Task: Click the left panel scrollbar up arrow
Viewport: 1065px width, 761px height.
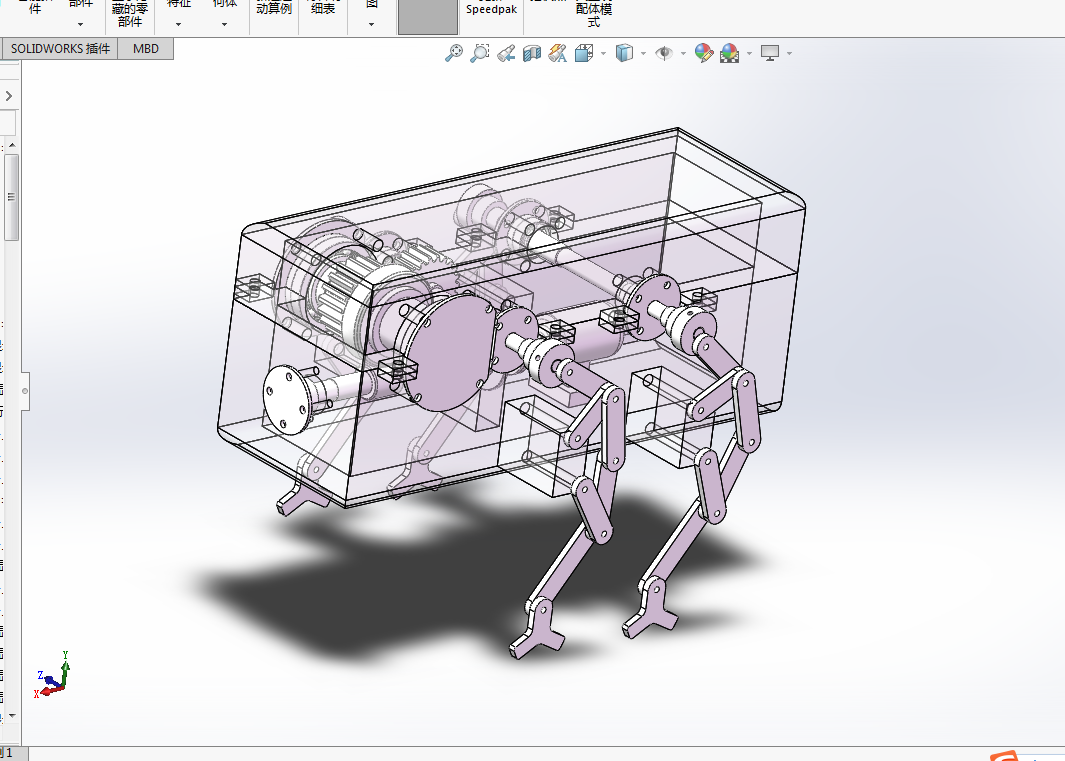Action: click(x=12, y=145)
